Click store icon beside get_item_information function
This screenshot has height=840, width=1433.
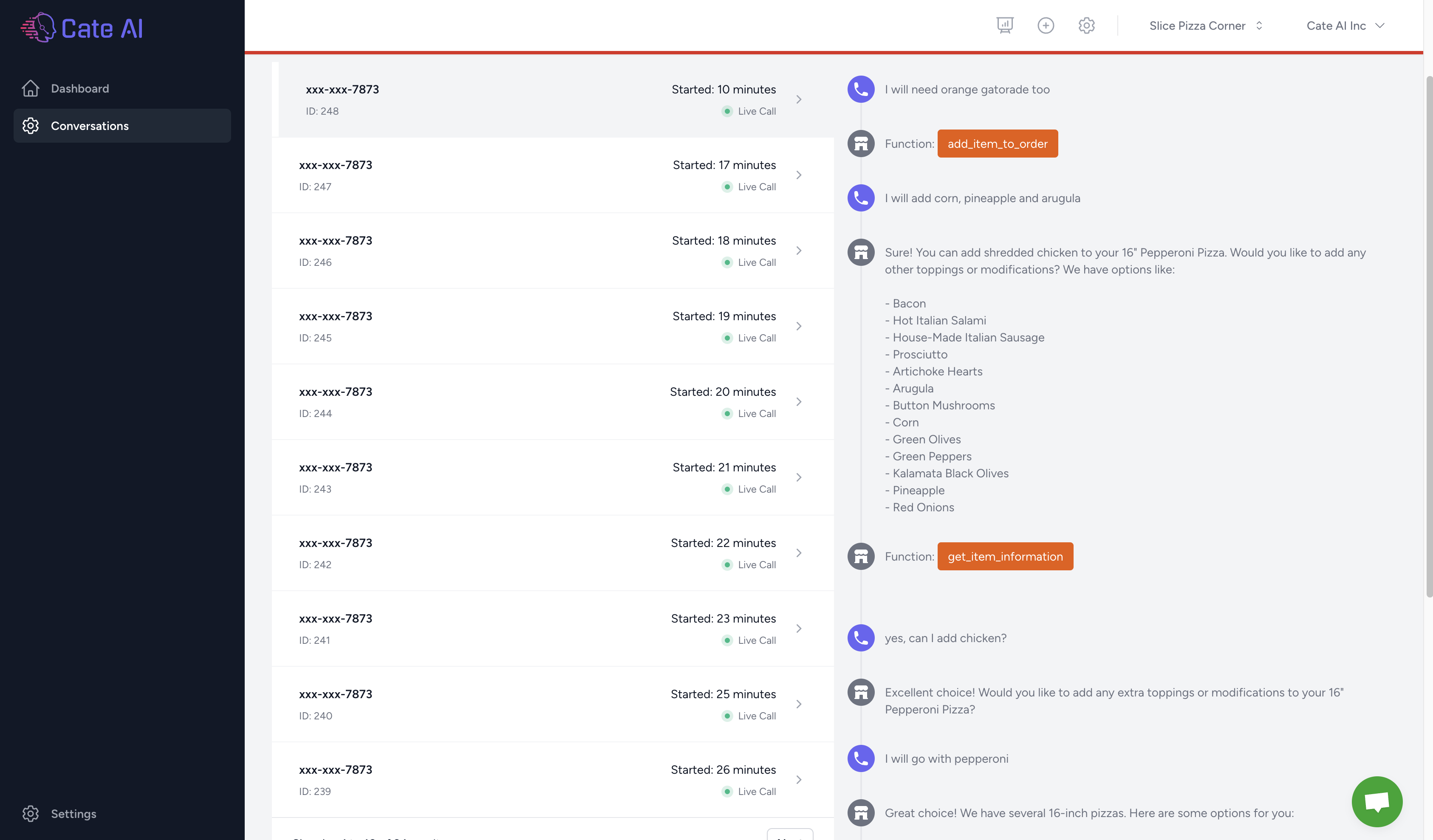point(861,556)
